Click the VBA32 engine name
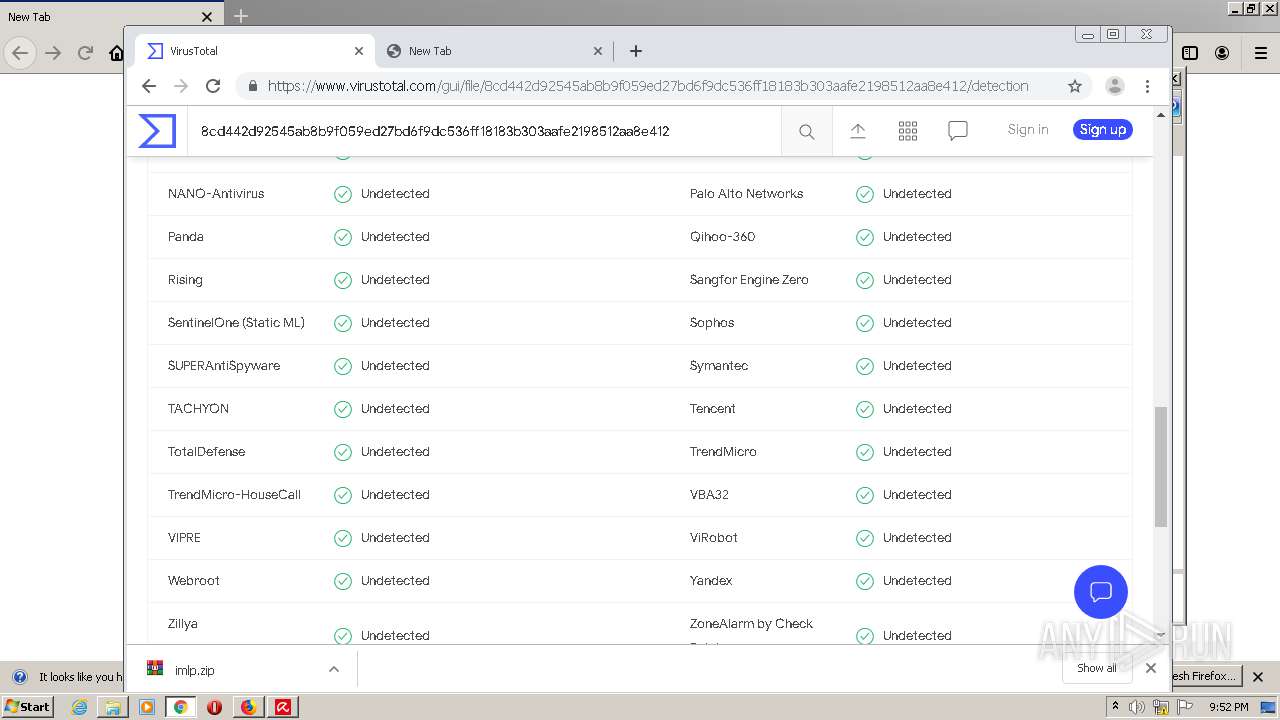 coord(709,495)
